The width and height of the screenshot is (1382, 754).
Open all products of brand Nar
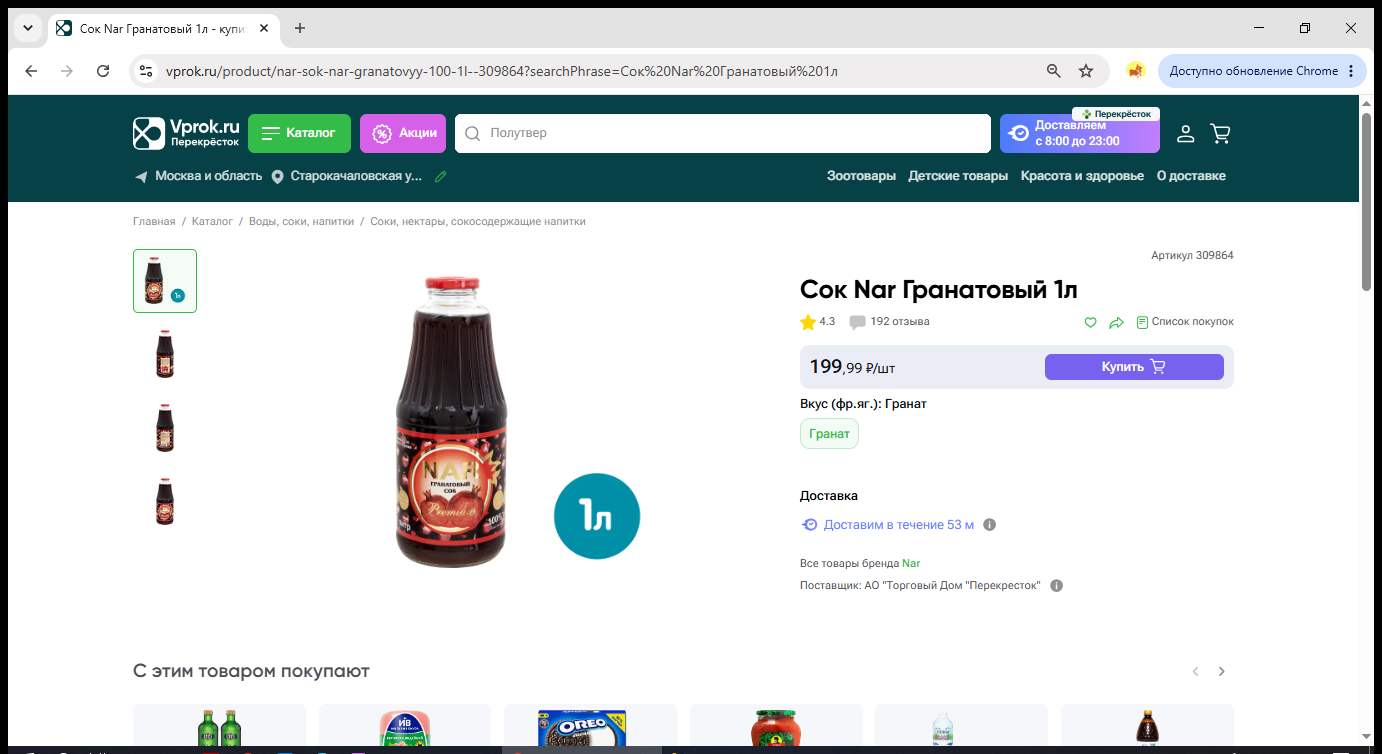[x=911, y=564]
